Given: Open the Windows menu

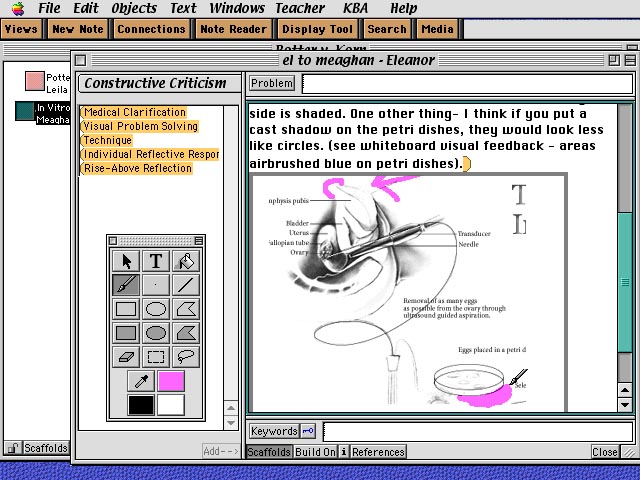Looking at the screenshot, I should pos(237,8).
